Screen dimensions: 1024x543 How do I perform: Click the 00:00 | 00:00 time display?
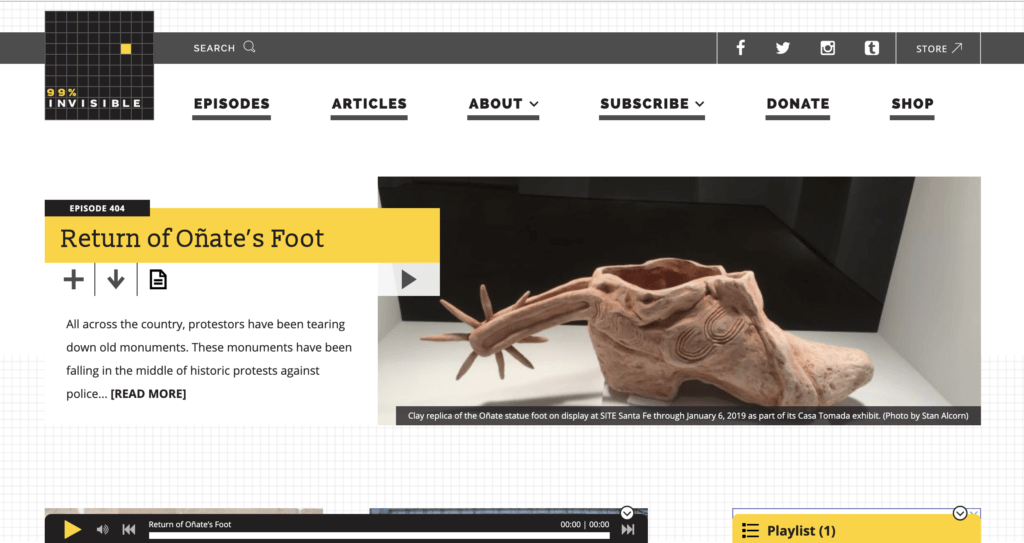tap(584, 524)
